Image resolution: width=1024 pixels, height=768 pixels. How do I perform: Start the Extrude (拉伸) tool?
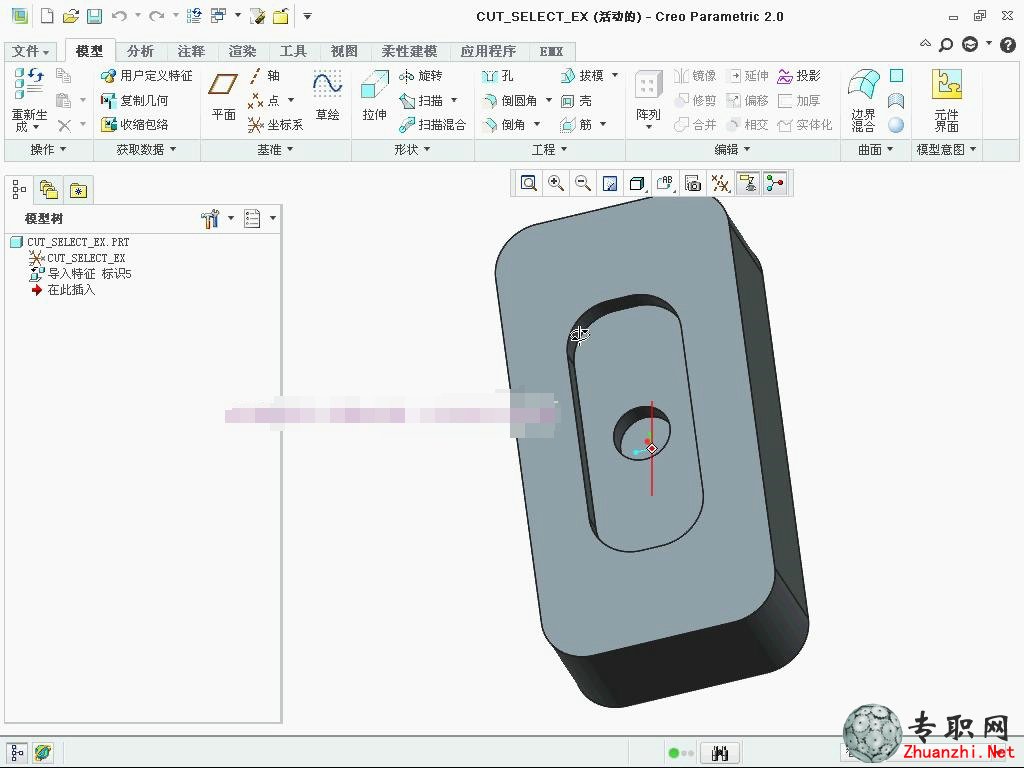(x=374, y=96)
